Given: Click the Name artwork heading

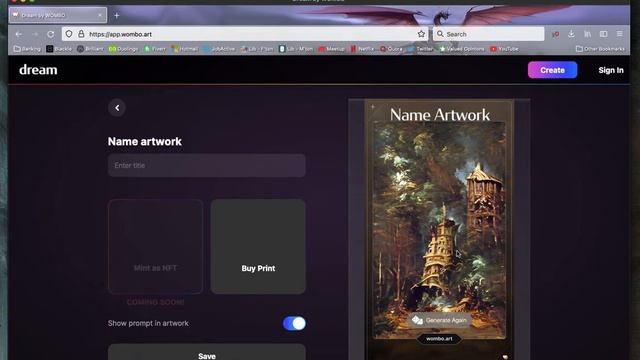Looking at the screenshot, I should point(145,142).
